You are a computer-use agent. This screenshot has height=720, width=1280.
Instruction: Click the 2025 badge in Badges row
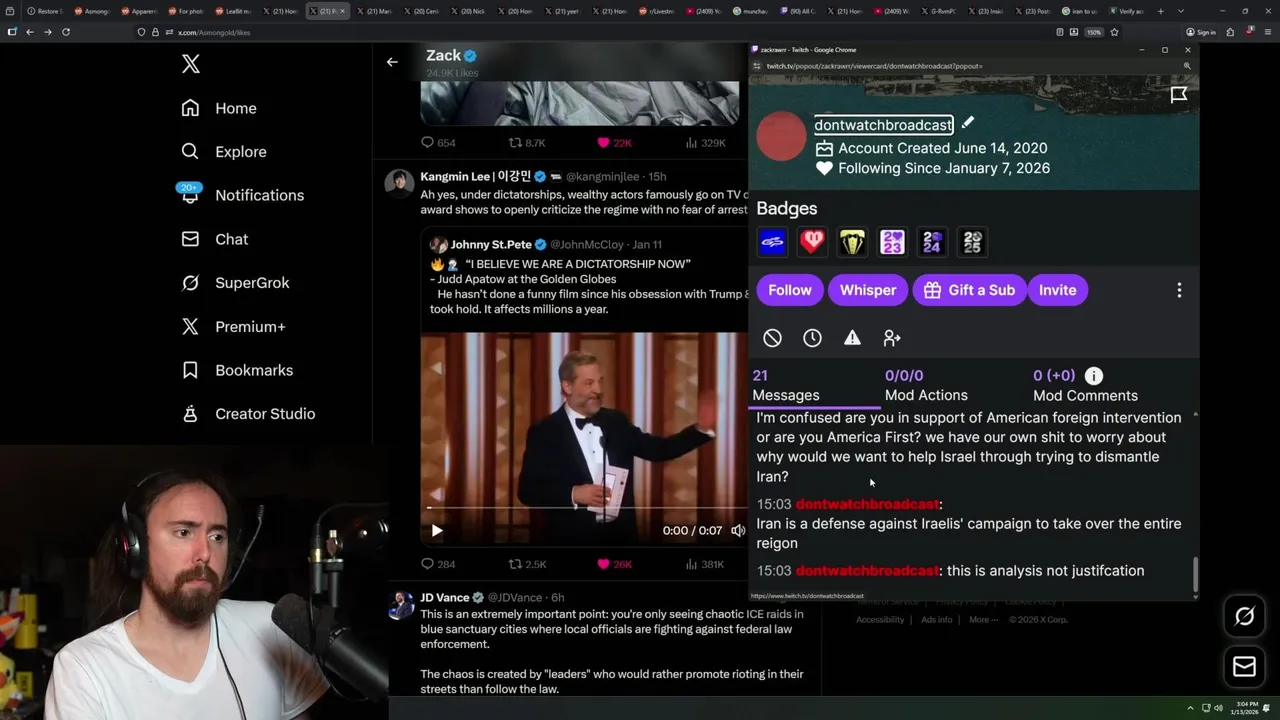coord(972,242)
